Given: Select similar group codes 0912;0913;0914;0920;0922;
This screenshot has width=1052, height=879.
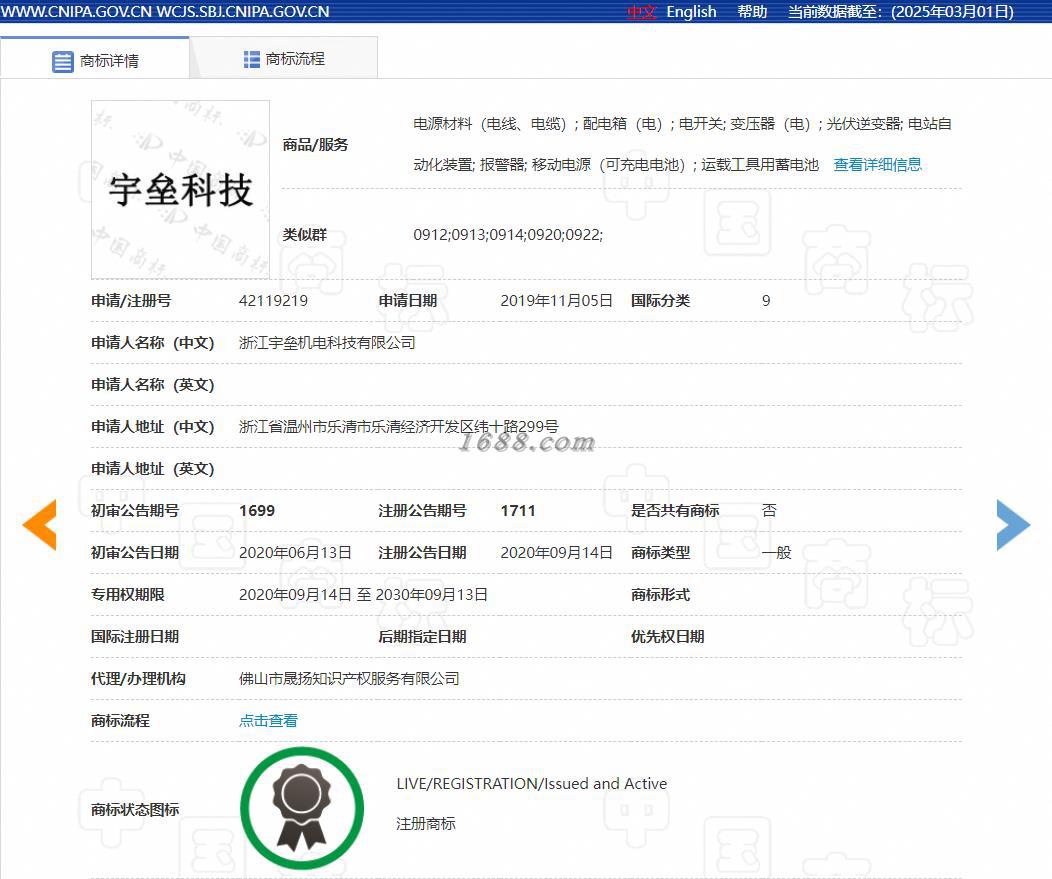Looking at the screenshot, I should pos(508,235).
